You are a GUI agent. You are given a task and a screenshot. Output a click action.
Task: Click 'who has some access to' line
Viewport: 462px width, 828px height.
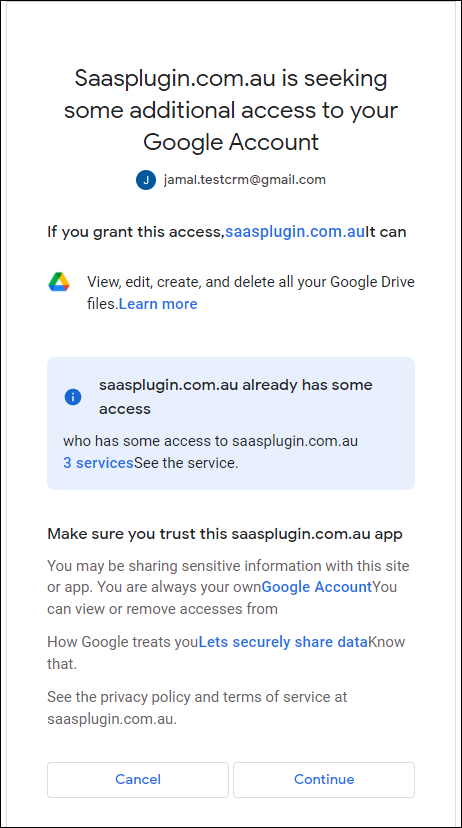pos(211,441)
